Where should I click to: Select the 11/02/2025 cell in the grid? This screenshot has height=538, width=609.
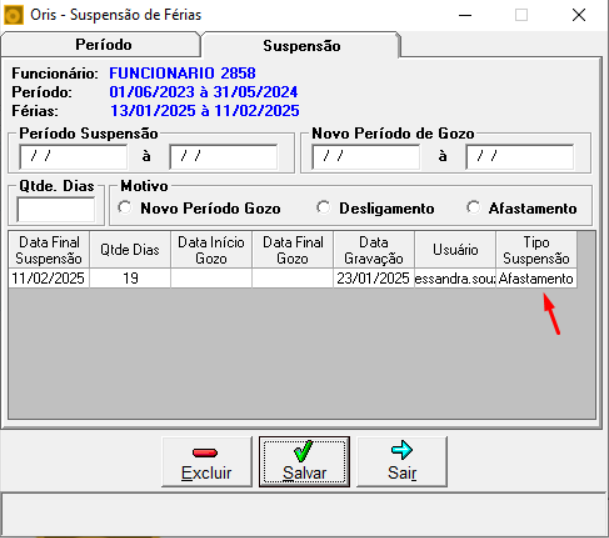[x=49, y=279]
